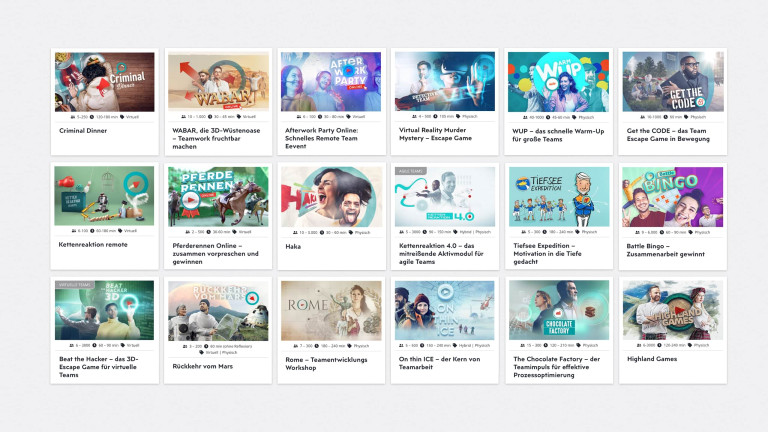
Task: Open the Criminal Dinner title link
Action: 85,131
